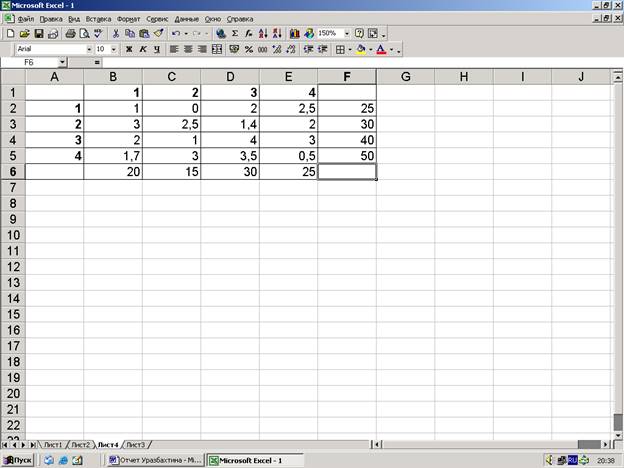Copy selection using the Copy icon
624x468 pixels.
130,34
